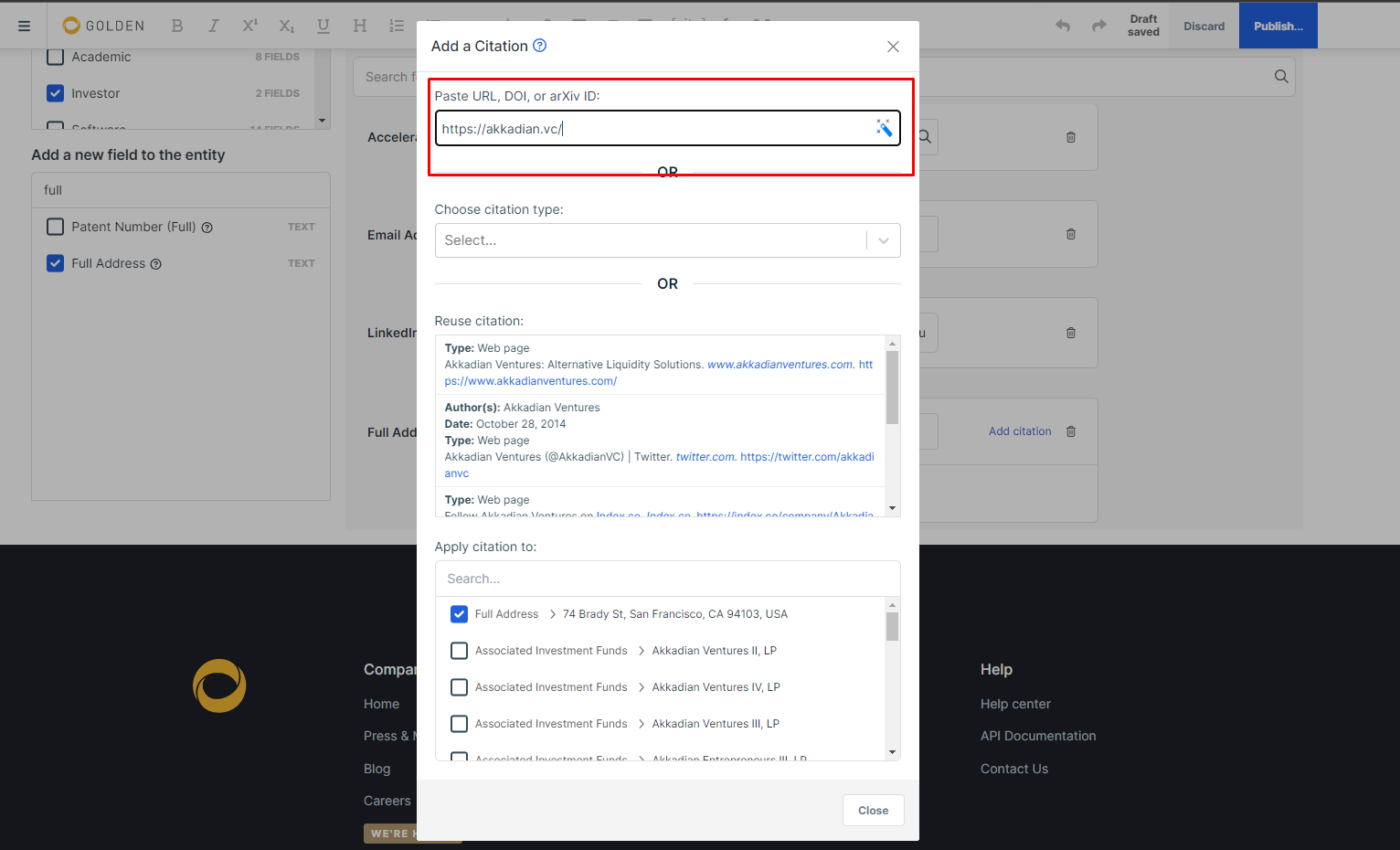
Task: Reuse the Akkadian Ventures Twitter citation
Action: point(660,441)
